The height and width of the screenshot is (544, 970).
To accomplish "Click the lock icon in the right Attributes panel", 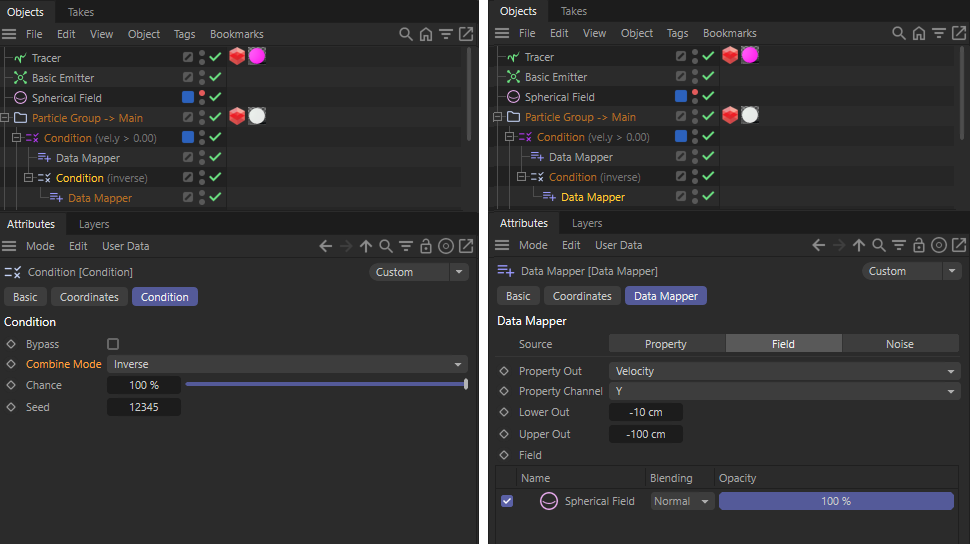I will click(919, 245).
